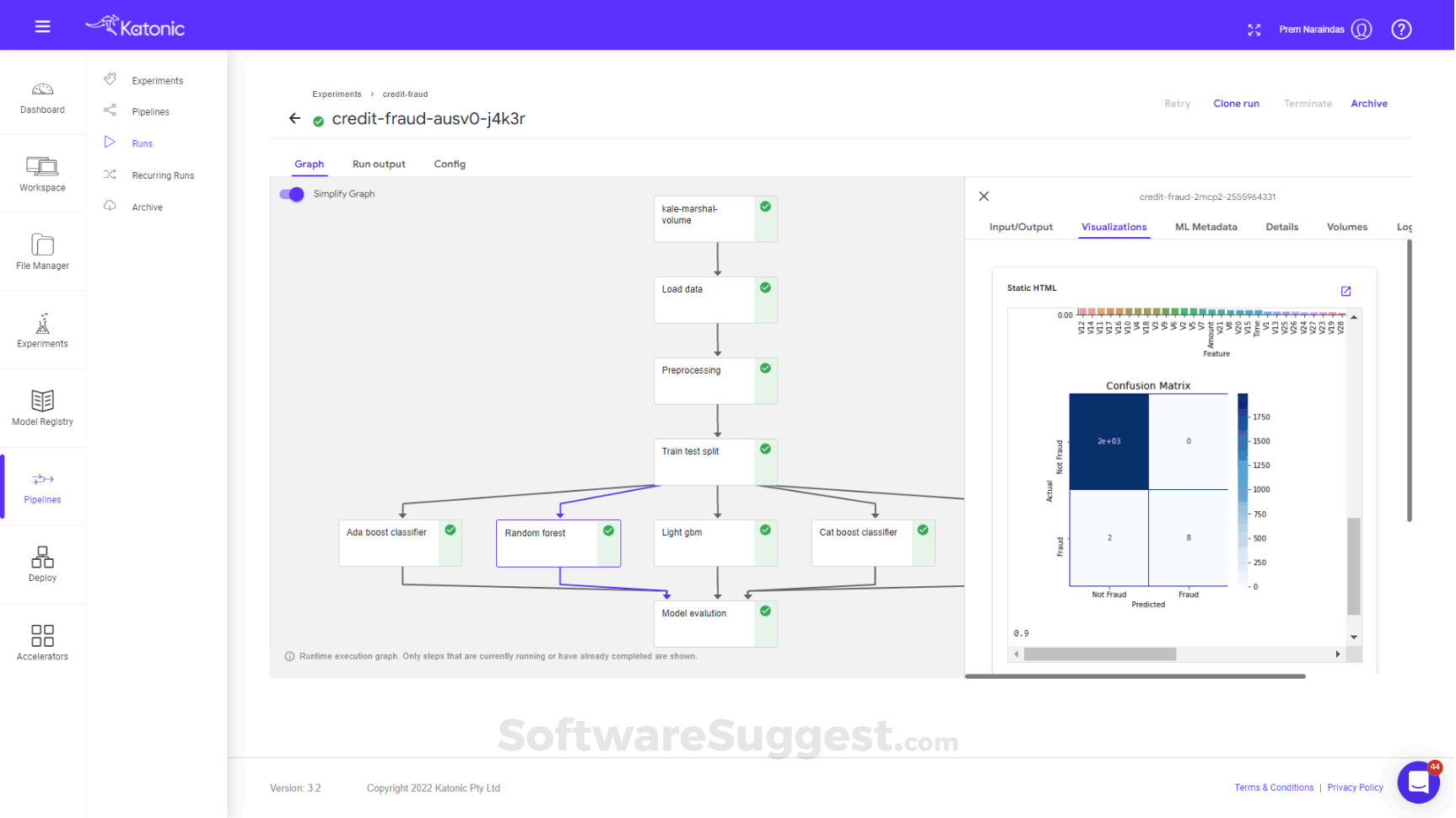The width and height of the screenshot is (1456, 818).
Task: Open the Dashboard from the left sidebar
Action: coord(42,97)
